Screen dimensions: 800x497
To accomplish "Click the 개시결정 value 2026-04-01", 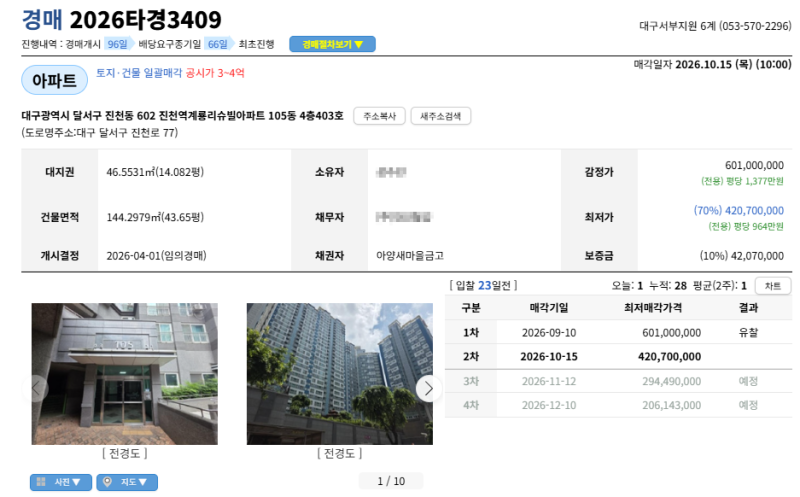I will pos(156,256).
